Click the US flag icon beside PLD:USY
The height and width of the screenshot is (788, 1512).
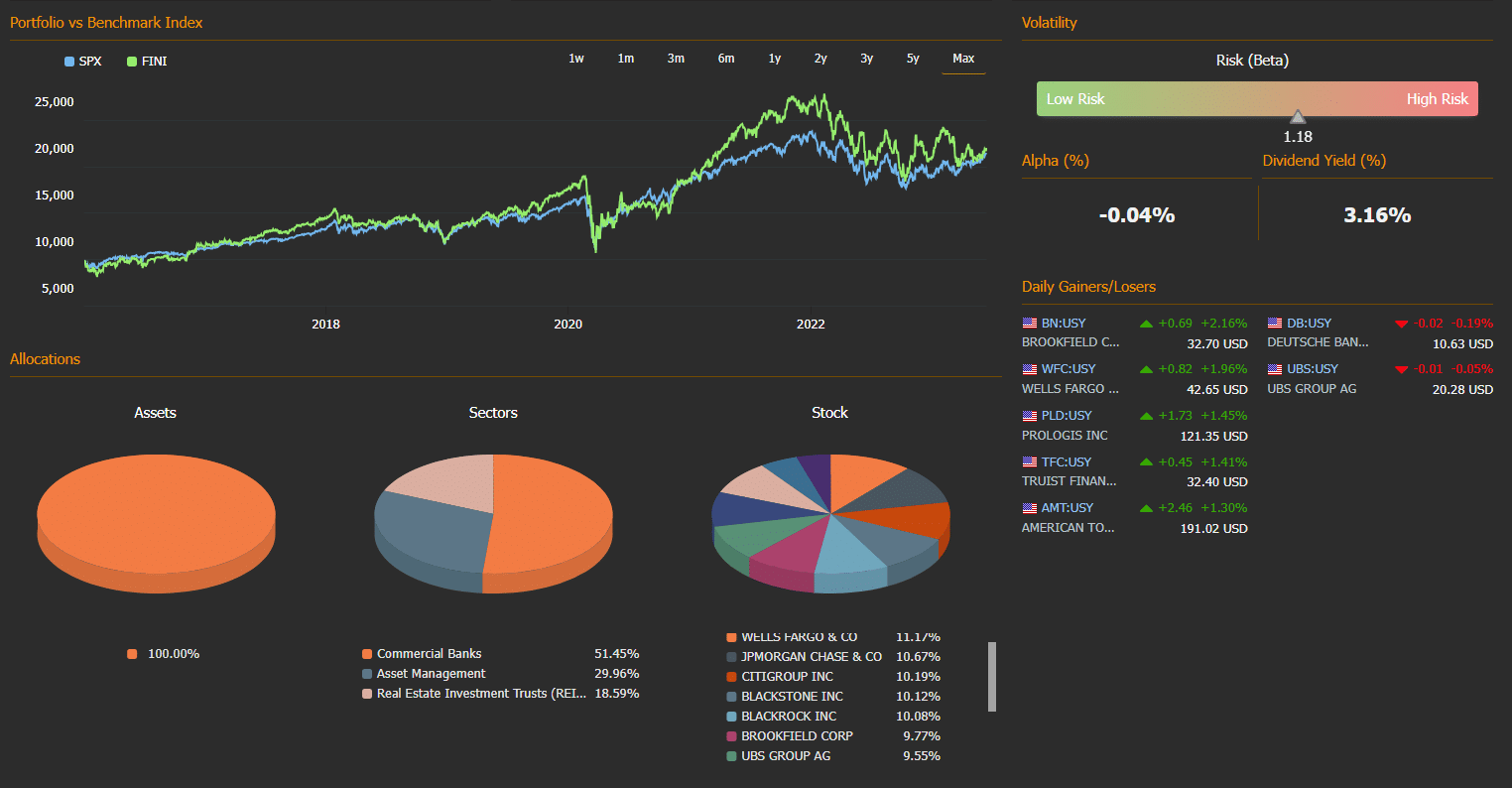click(x=1029, y=415)
